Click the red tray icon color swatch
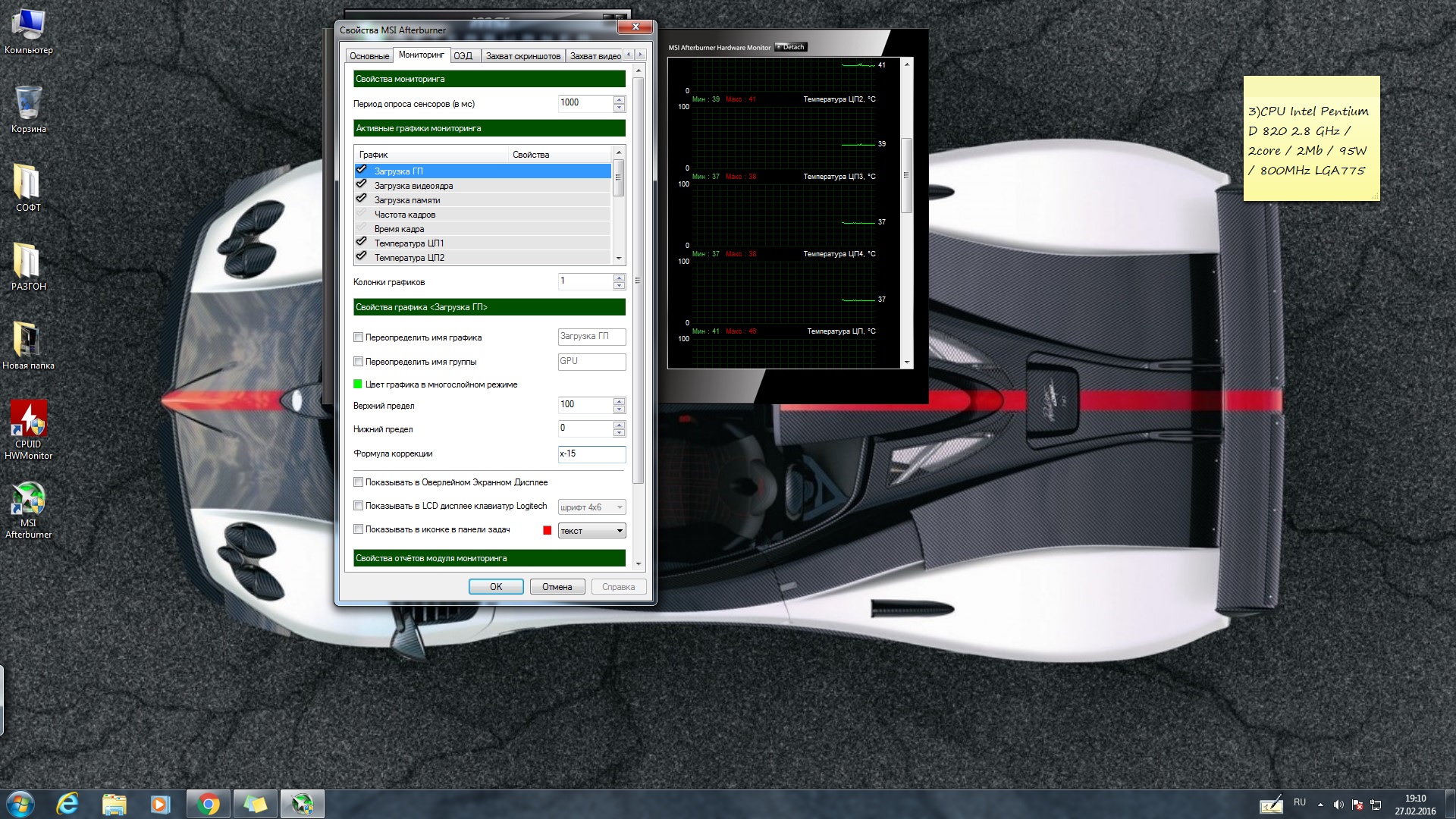Image resolution: width=1456 pixels, height=819 pixels. pyautogui.click(x=548, y=531)
